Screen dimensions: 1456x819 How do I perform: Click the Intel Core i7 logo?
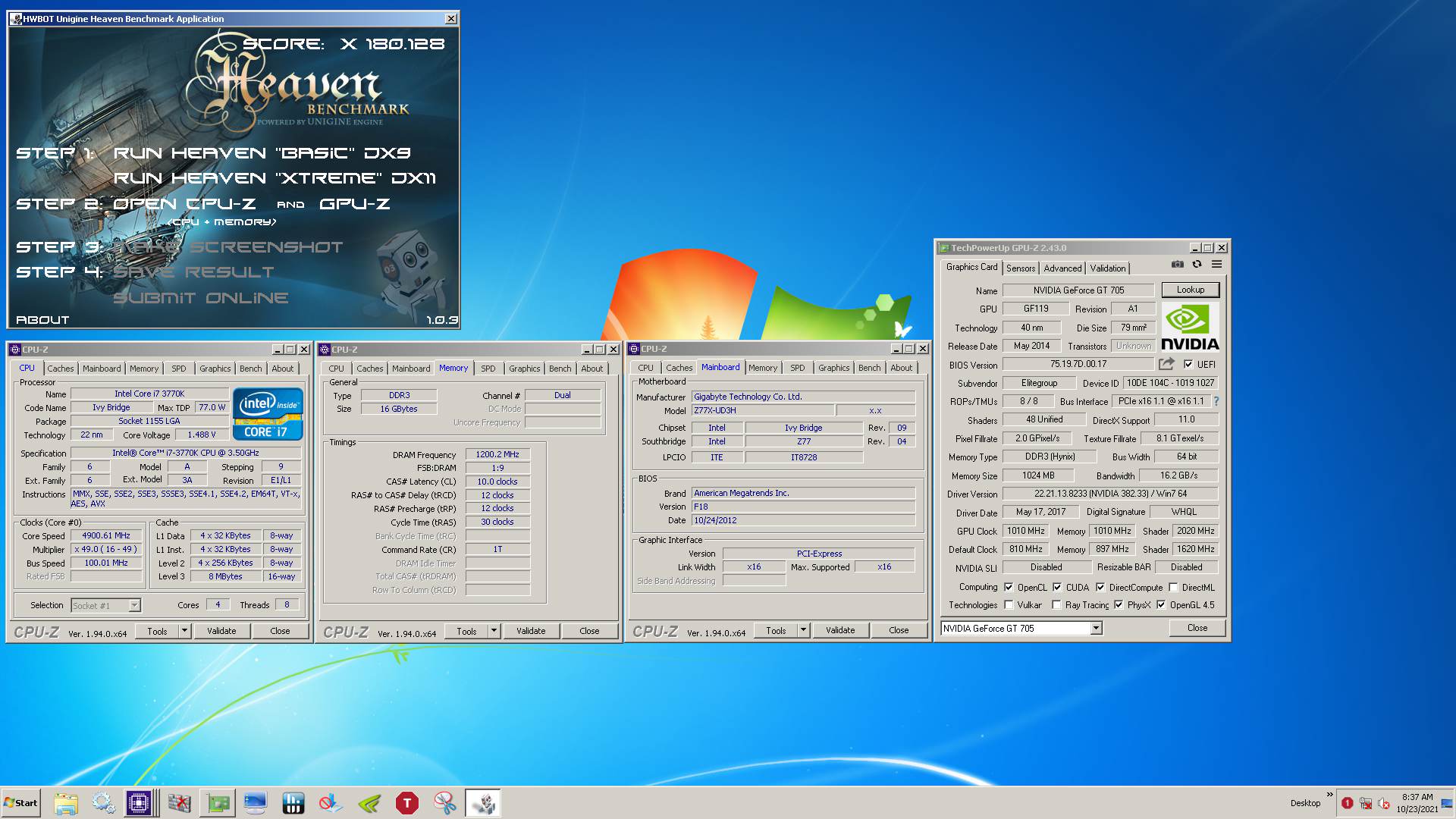[268, 414]
